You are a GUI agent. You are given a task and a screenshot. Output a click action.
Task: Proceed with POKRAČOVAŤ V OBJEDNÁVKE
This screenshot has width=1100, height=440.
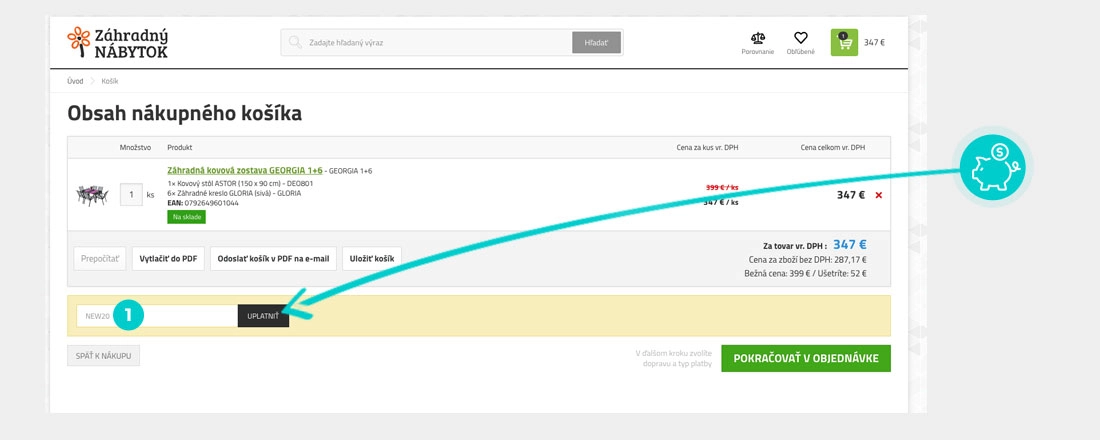click(x=805, y=358)
